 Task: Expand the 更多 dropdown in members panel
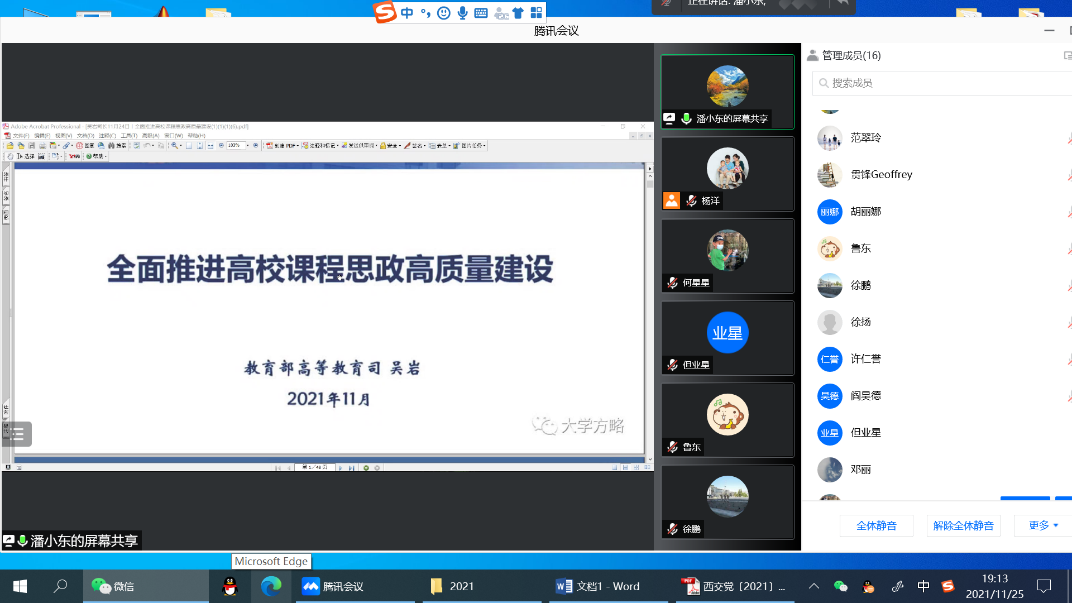tap(1043, 525)
